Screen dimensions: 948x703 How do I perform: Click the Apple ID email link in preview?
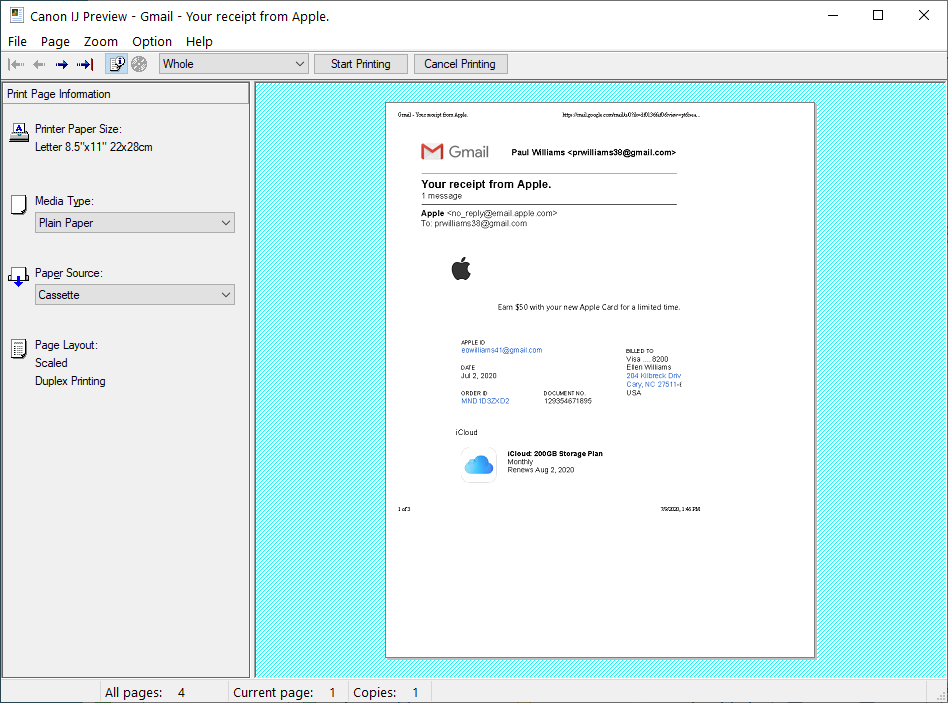pyautogui.click(x=501, y=350)
